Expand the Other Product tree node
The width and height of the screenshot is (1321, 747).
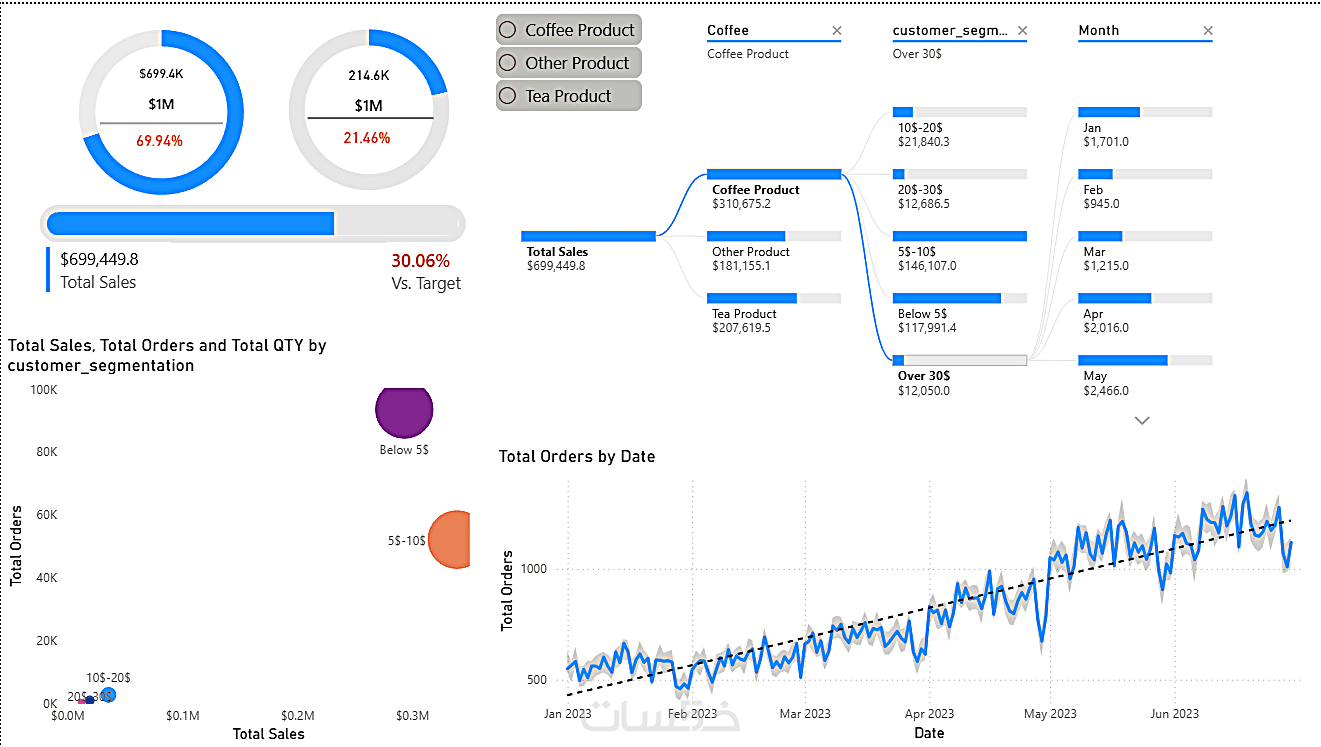(773, 236)
